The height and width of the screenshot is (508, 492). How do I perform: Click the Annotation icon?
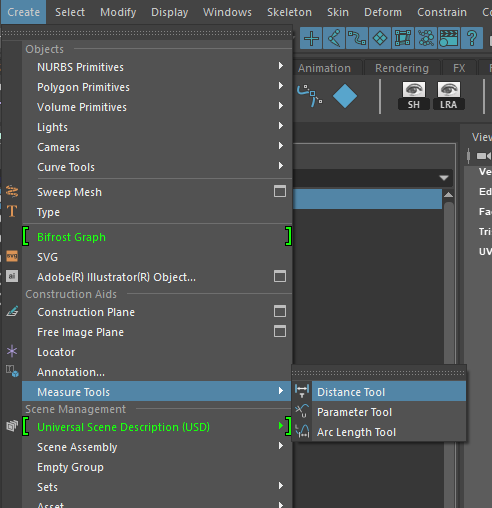click(x=12, y=371)
